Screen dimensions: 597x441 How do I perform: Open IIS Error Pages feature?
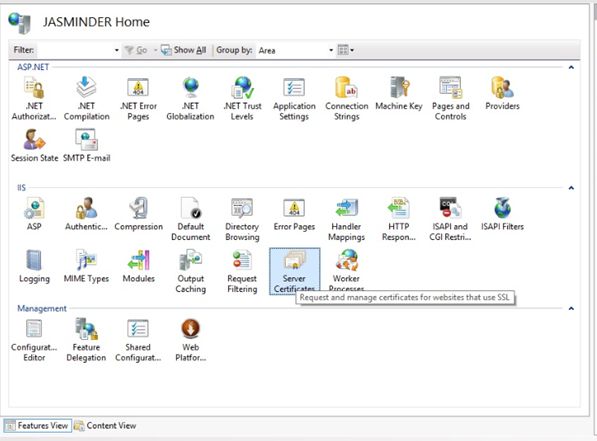[x=294, y=214]
